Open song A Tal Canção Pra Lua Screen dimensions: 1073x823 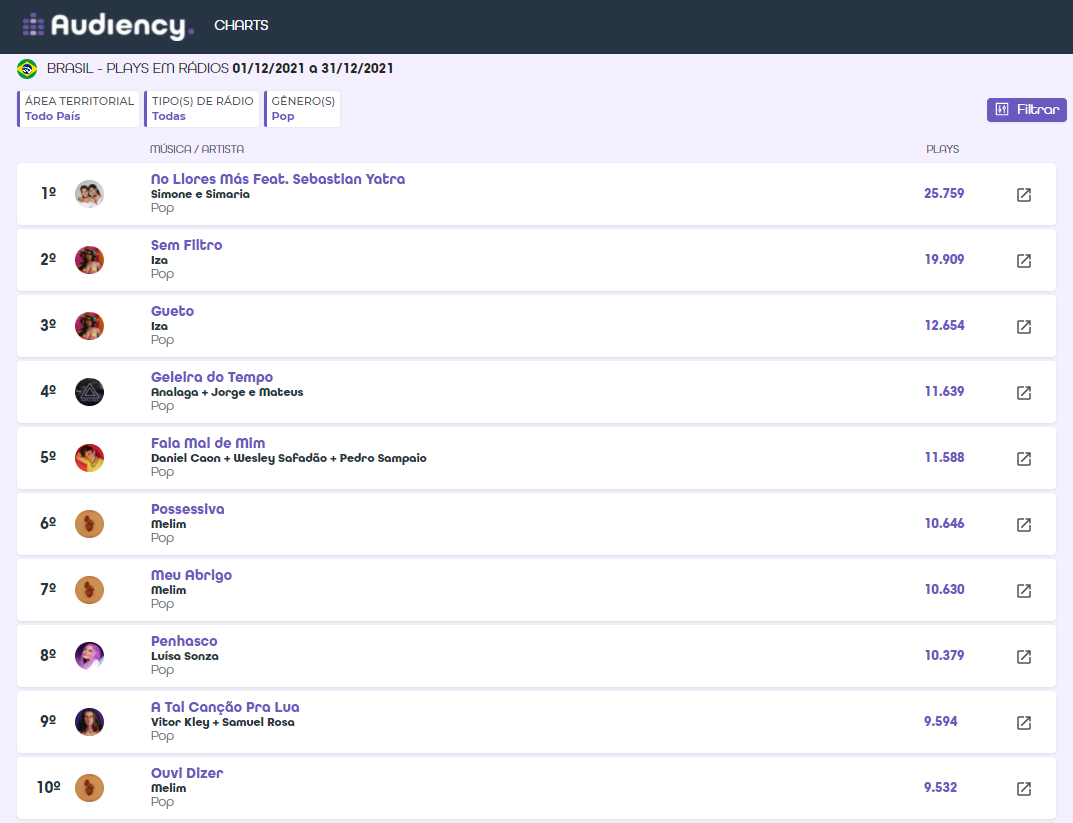(225, 707)
